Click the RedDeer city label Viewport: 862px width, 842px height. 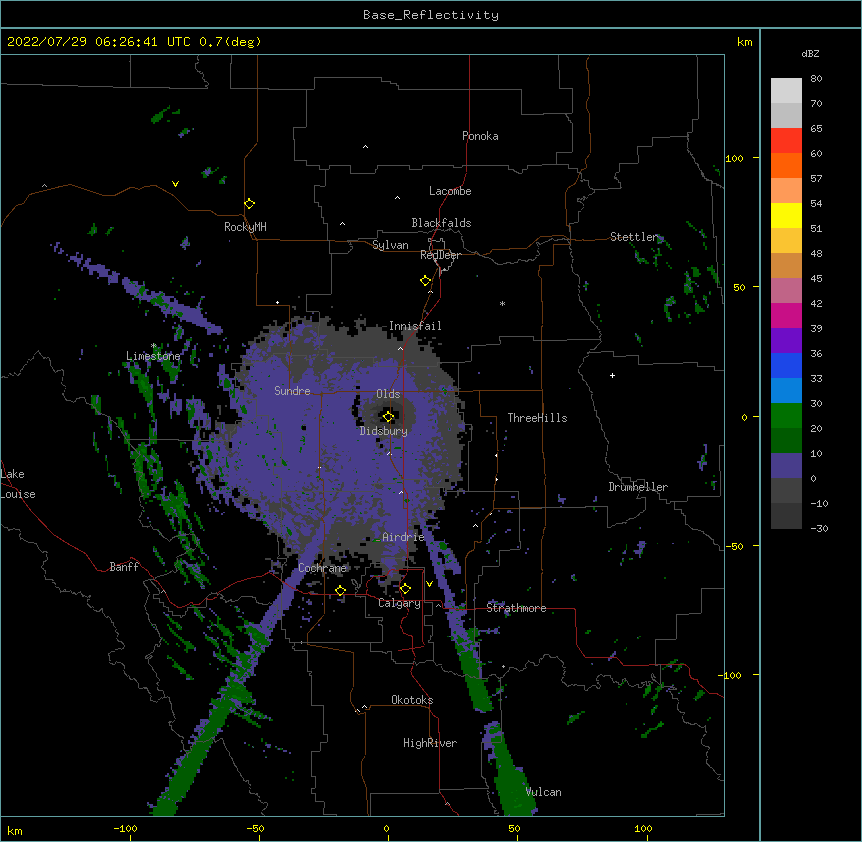pos(440,255)
